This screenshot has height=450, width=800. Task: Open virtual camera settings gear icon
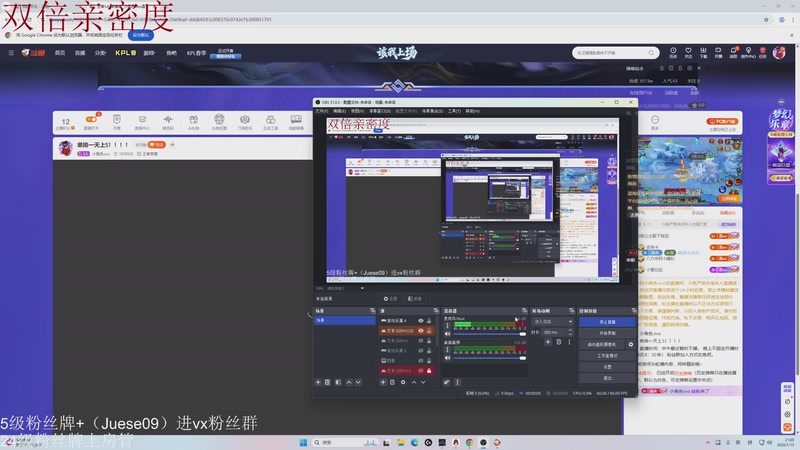pos(631,344)
